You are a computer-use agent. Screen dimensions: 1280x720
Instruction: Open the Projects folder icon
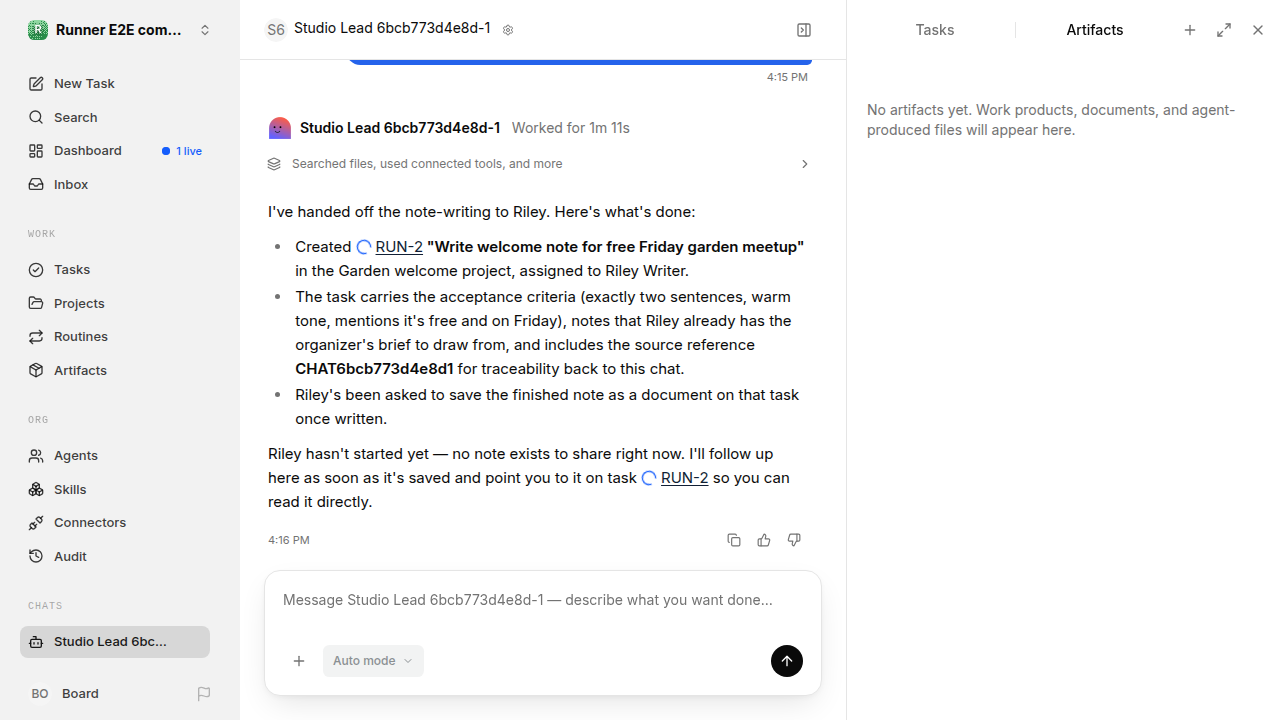(x=36, y=303)
